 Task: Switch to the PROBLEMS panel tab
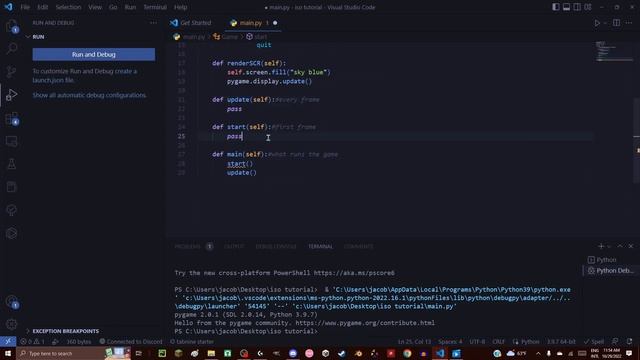pos(188,247)
